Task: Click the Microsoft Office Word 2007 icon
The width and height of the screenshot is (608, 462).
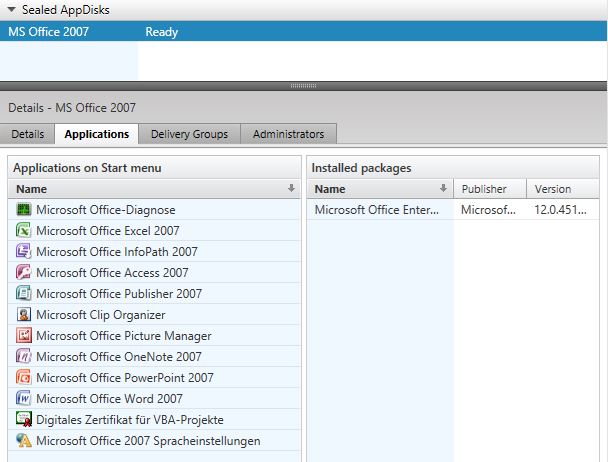Action: (24, 399)
